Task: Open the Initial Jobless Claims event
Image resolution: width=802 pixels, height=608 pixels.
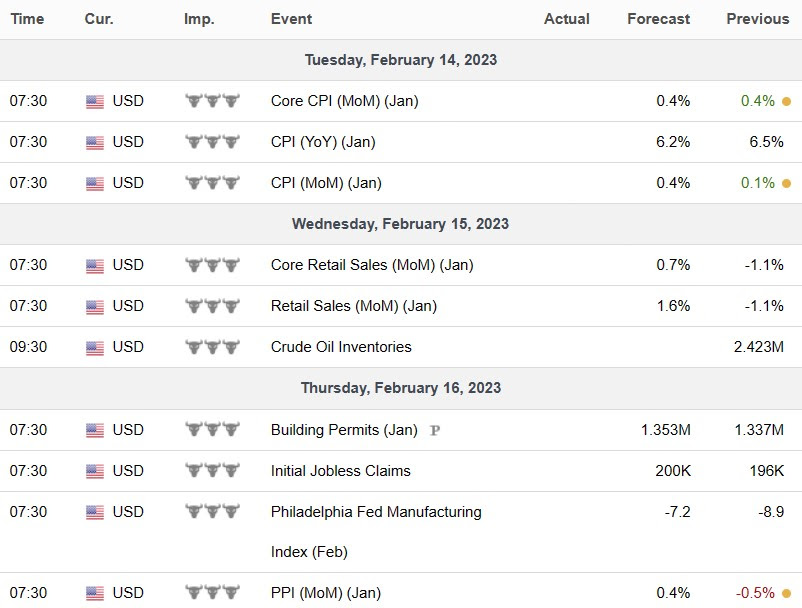Action: 340,470
